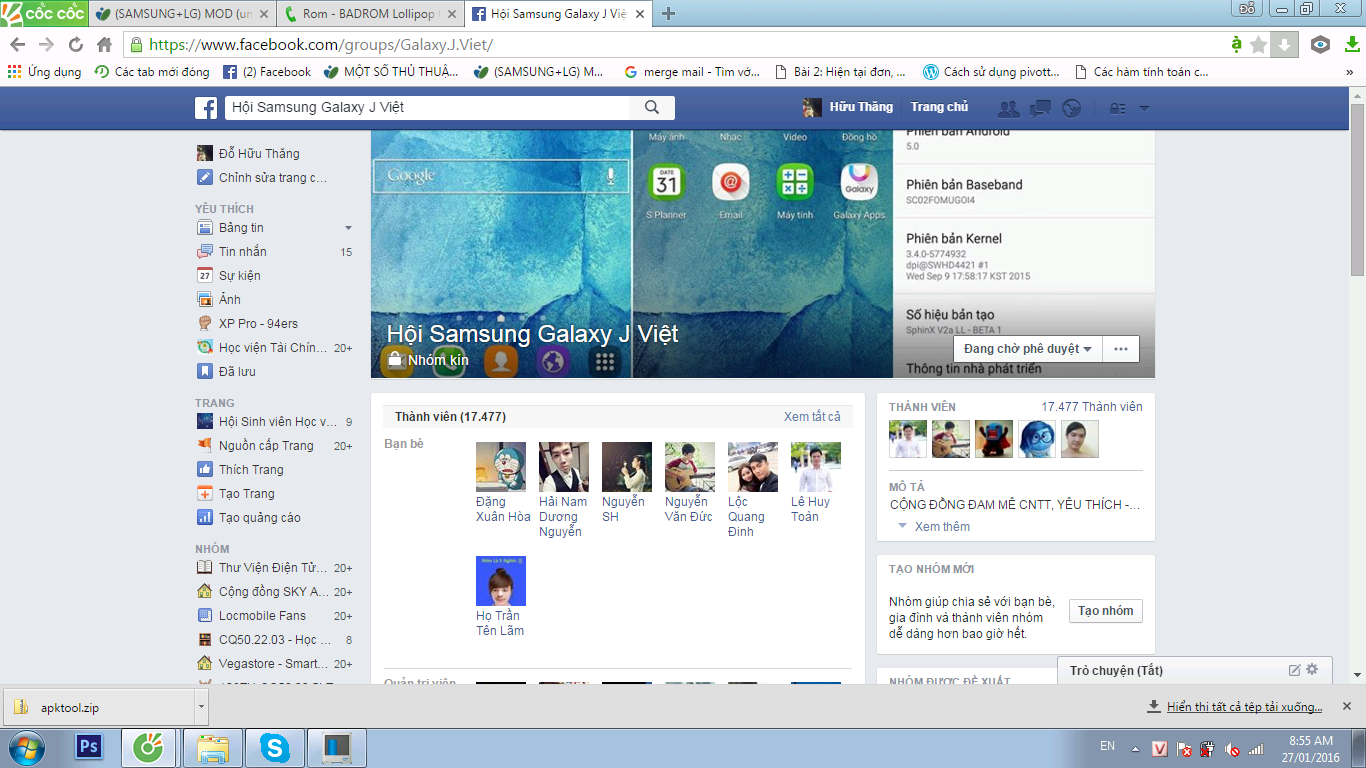Click the Windows Start button
1366x768 pixels.
[x=27, y=747]
